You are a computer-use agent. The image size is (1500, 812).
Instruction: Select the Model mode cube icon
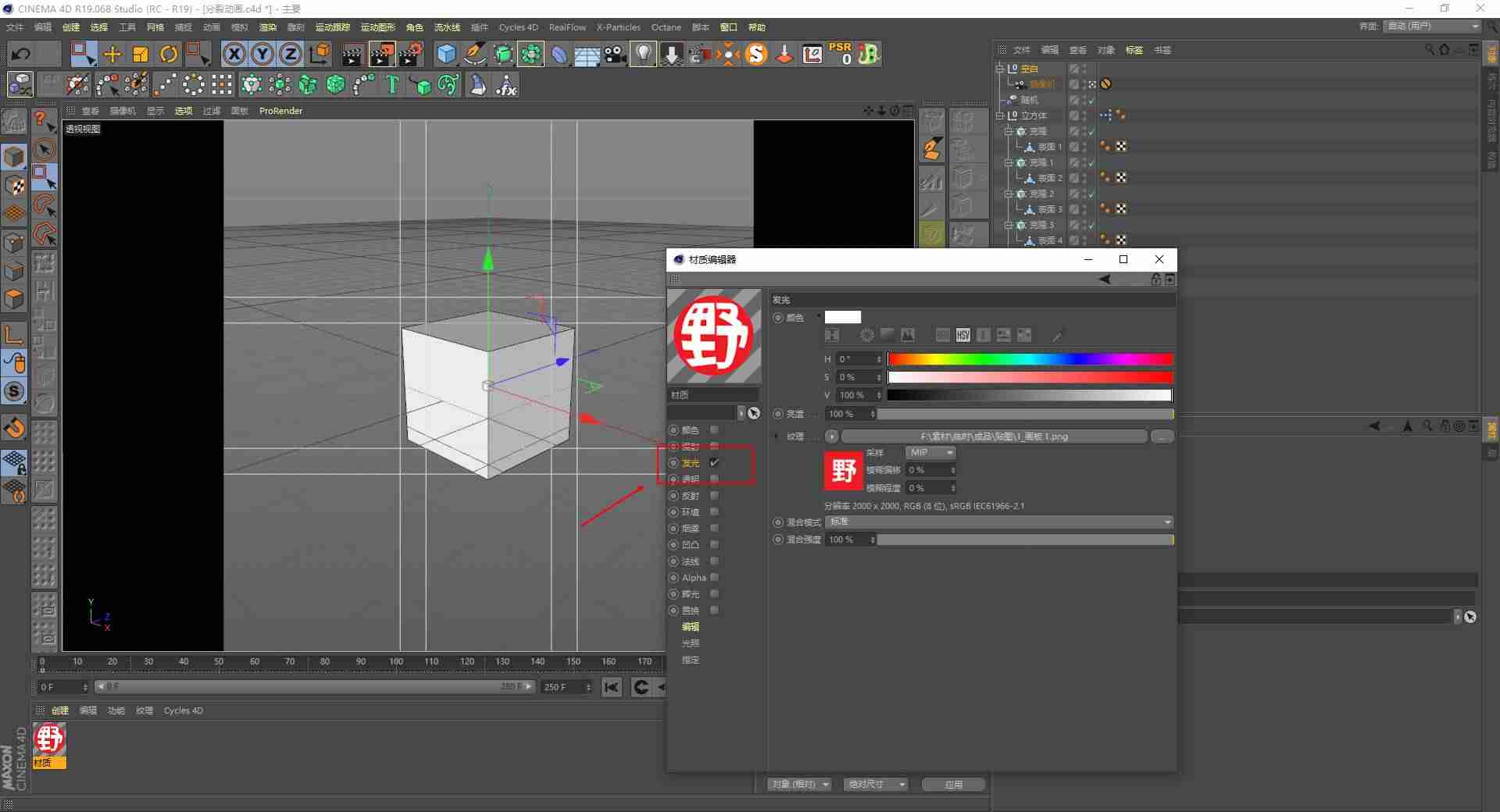[15, 157]
